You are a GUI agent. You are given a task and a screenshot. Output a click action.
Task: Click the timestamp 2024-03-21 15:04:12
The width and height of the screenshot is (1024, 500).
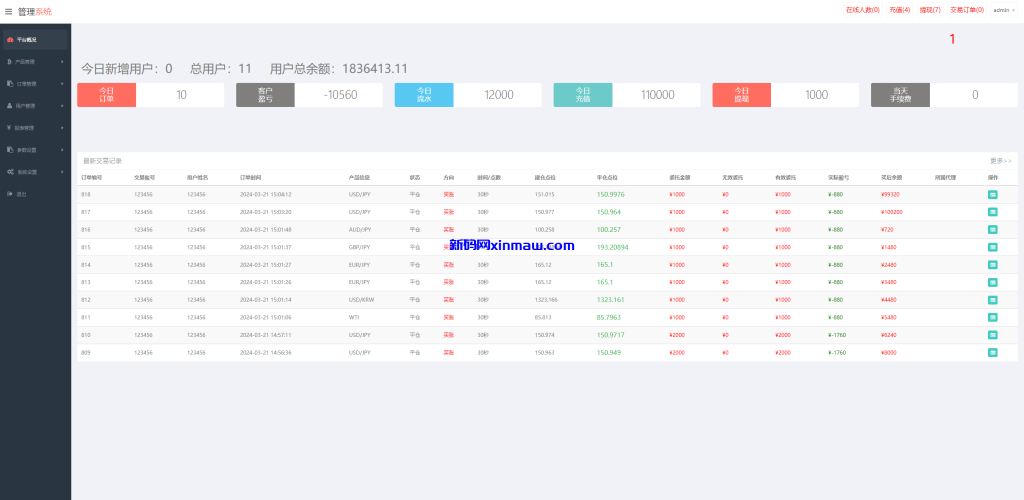[x=265, y=195]
